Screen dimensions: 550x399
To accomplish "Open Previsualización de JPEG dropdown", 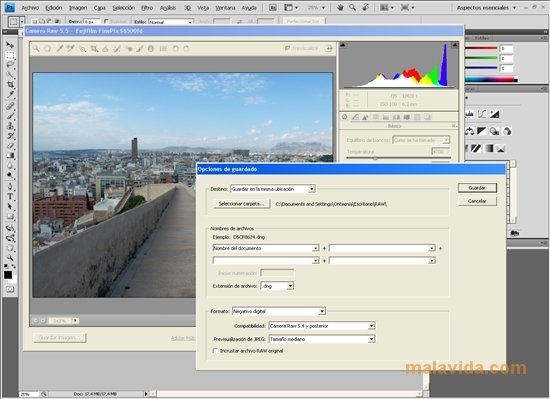I will pos(322,339).
